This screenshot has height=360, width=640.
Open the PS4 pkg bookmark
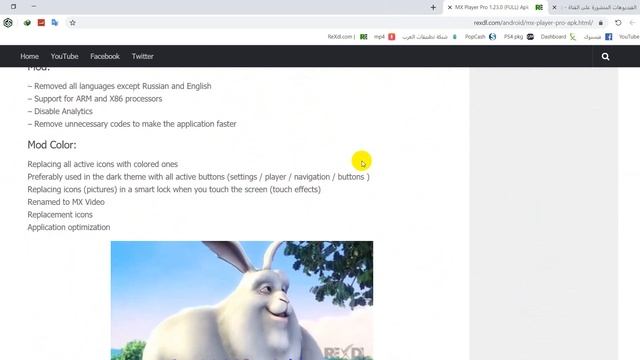pos(519,37)
